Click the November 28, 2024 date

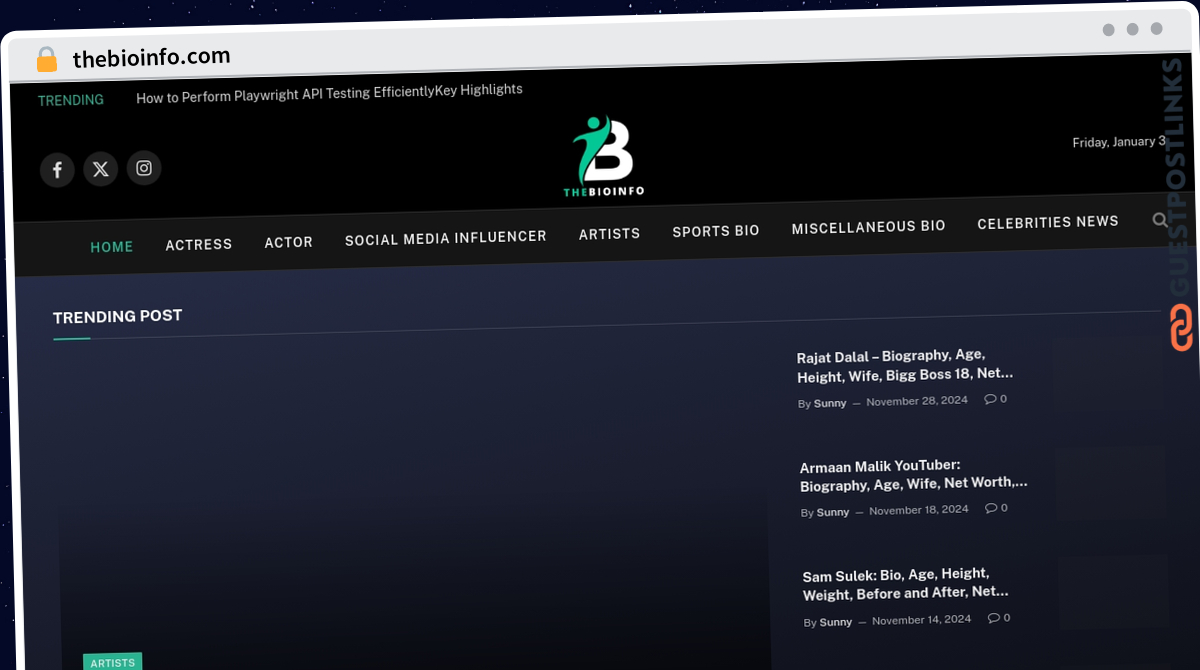[917, 401]
